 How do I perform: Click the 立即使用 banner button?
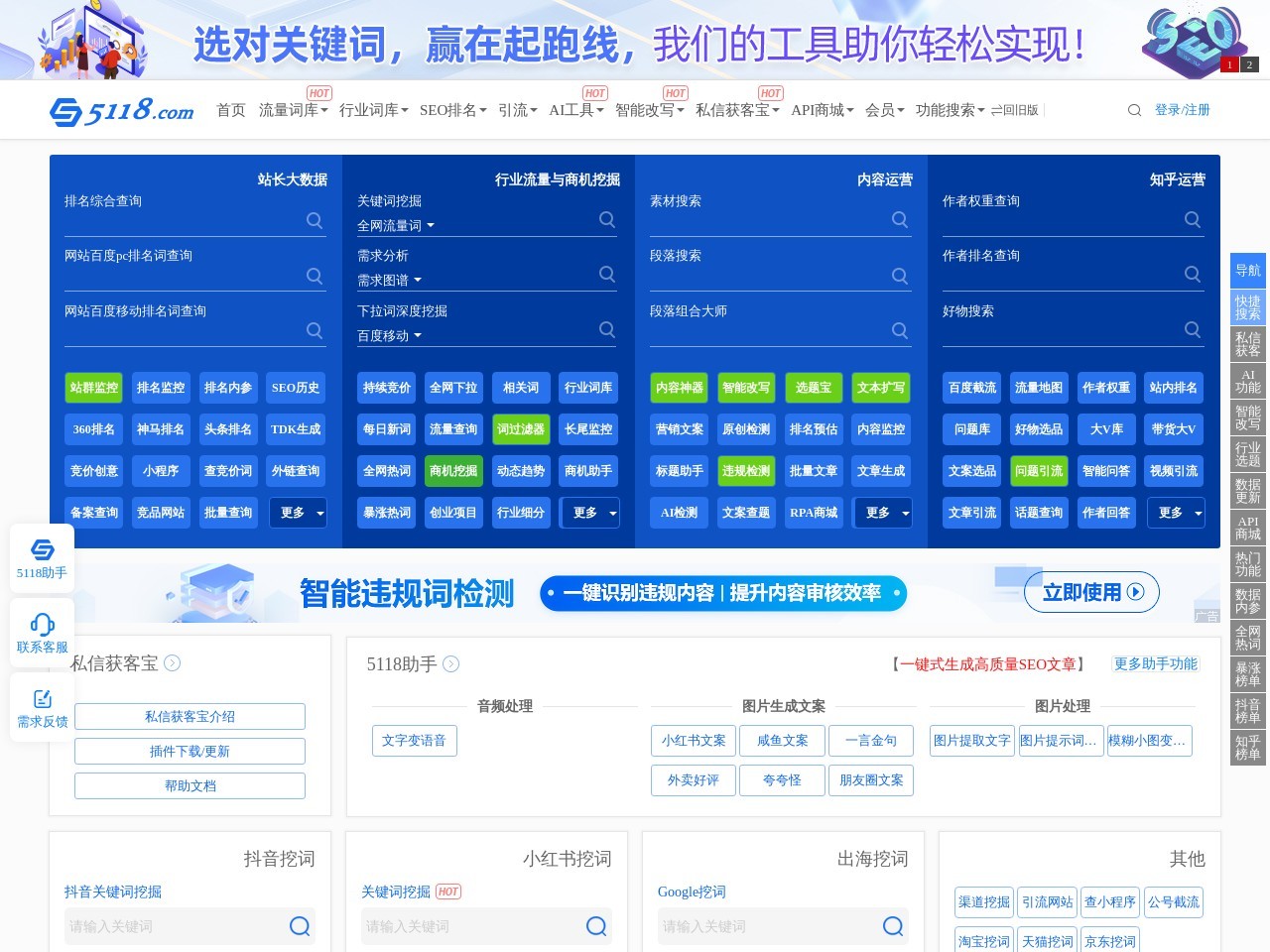(1091, 592)
